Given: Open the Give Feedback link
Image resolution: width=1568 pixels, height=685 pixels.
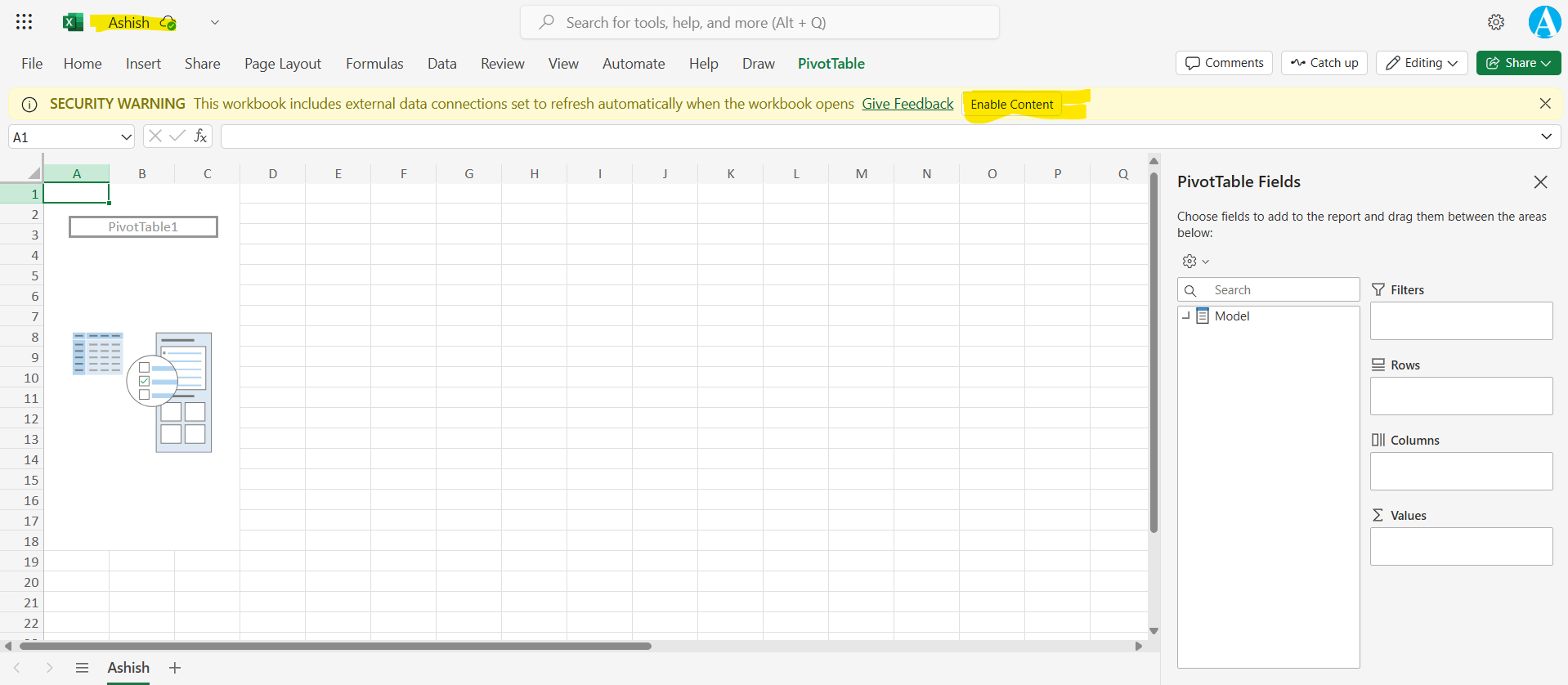Looking at the screenshot, I should (x=907, y=104).
